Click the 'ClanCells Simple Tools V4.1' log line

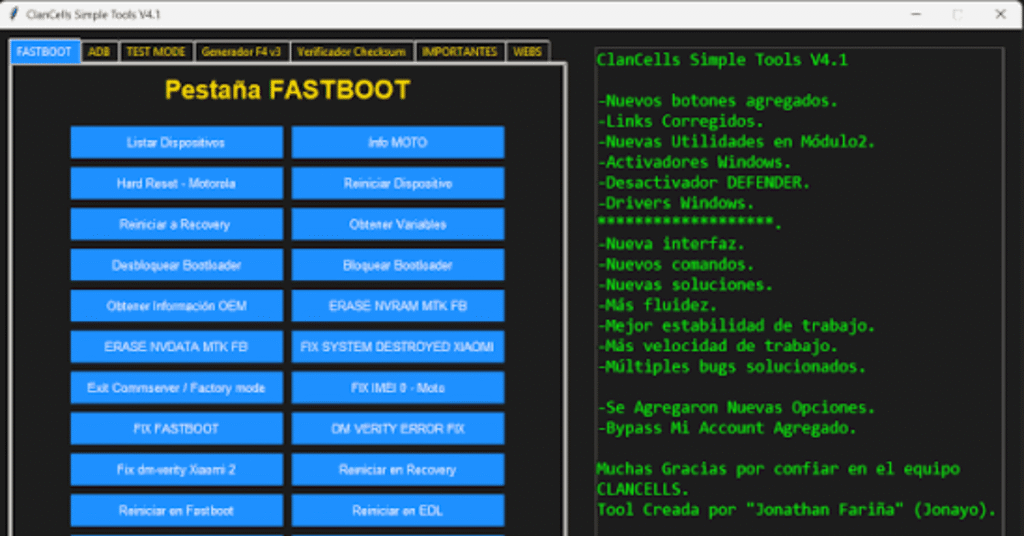point(722,60)
